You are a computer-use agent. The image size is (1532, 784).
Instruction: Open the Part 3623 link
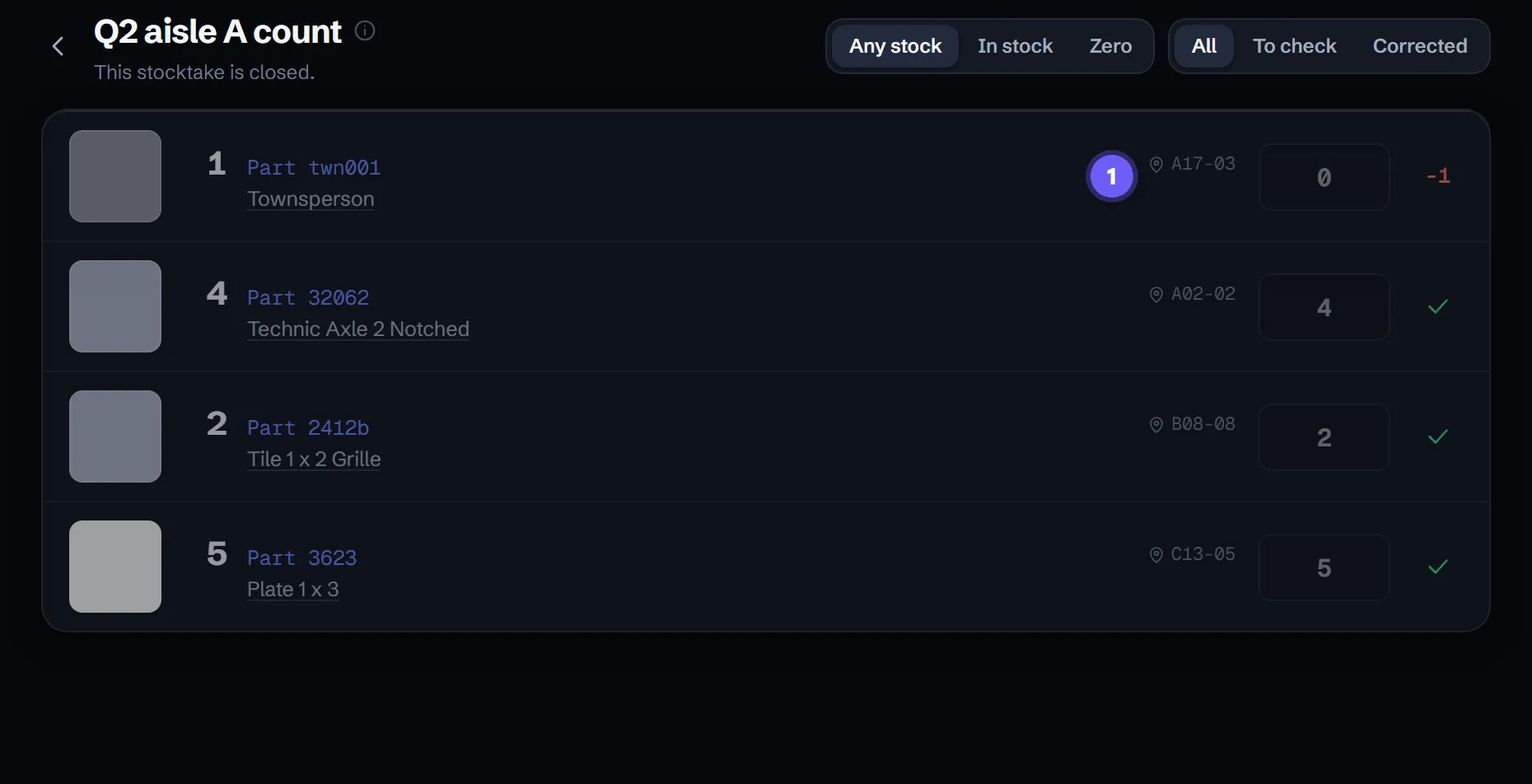(x=302, y=558)
